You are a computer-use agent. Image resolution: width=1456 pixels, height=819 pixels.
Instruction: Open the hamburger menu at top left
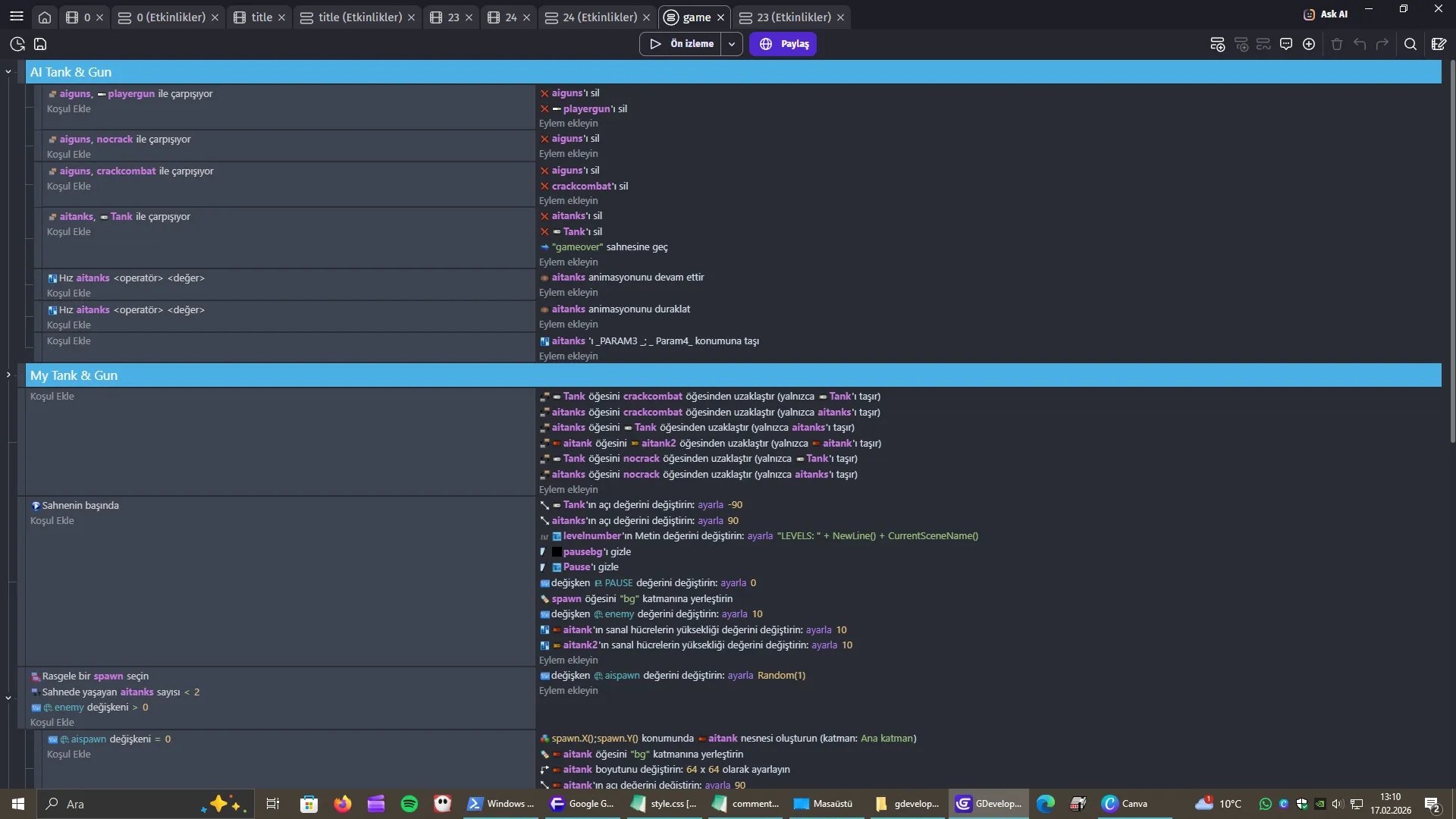coord(17,15)
